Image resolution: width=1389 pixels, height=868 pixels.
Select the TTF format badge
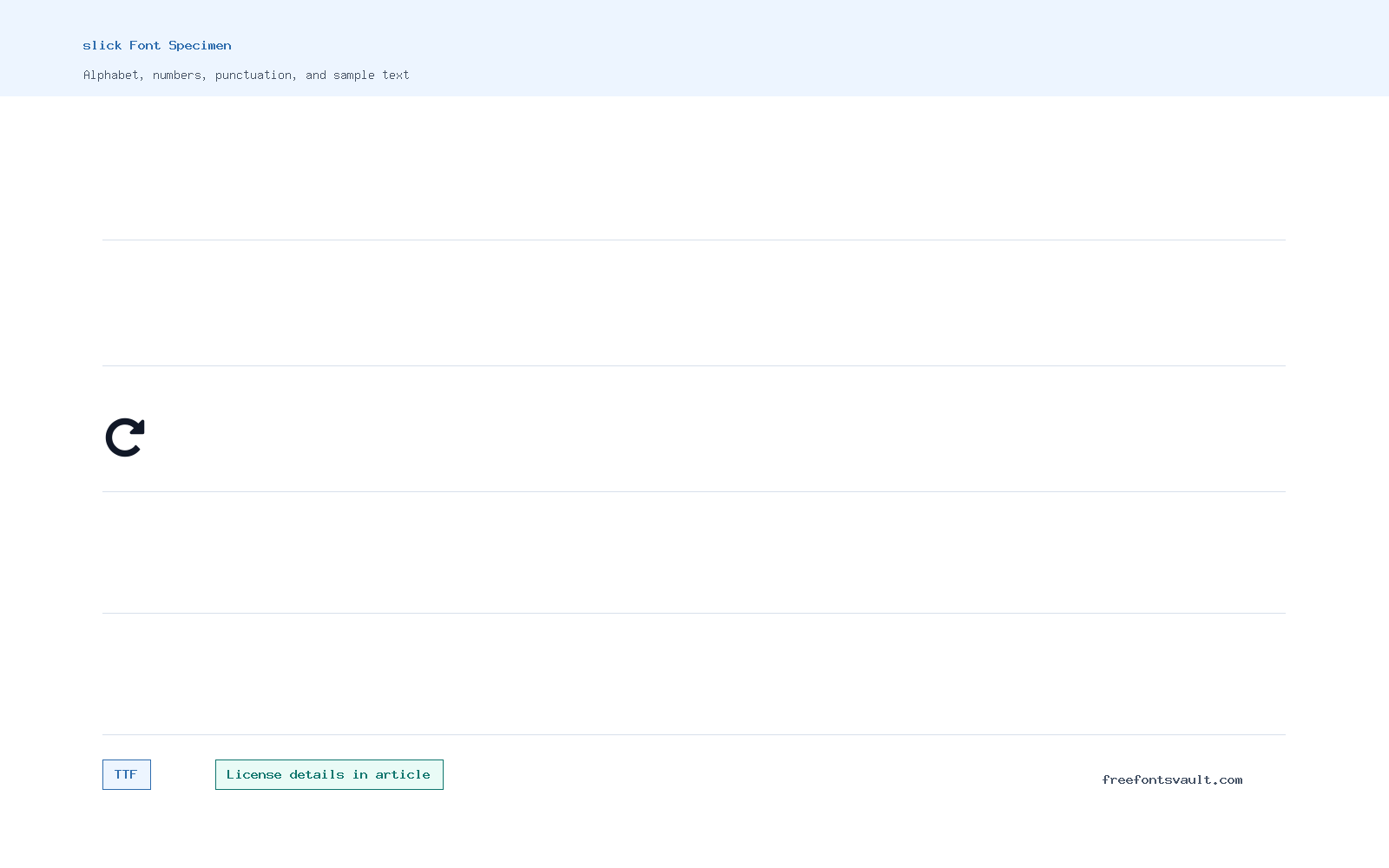[127, 774]
